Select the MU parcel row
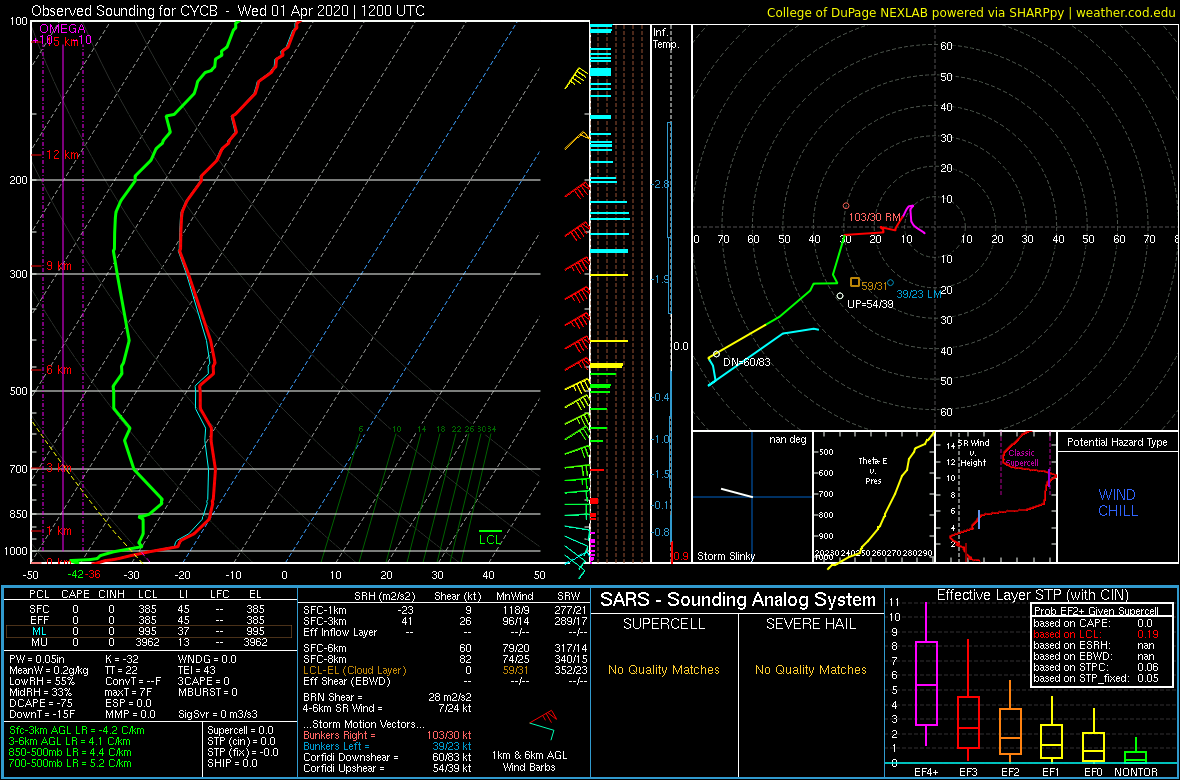 tap(149, 642)
